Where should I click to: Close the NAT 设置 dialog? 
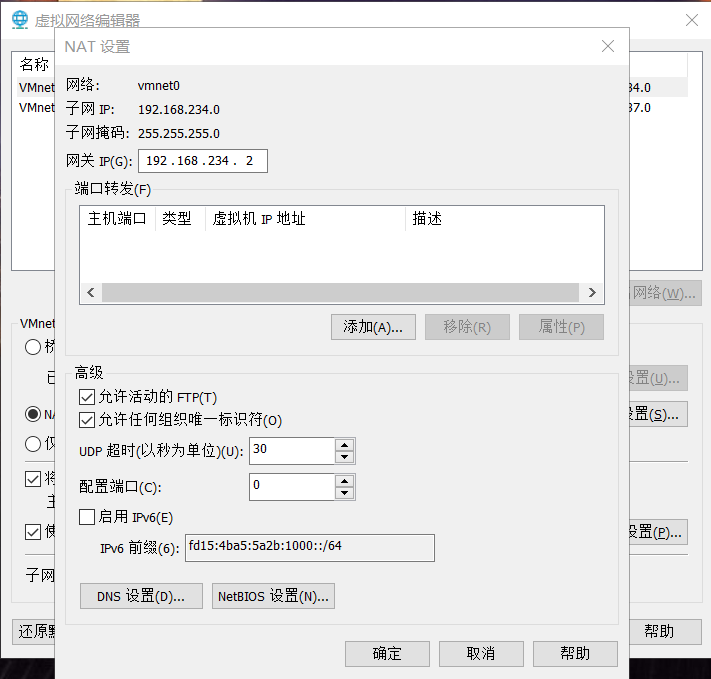(607, 46)
